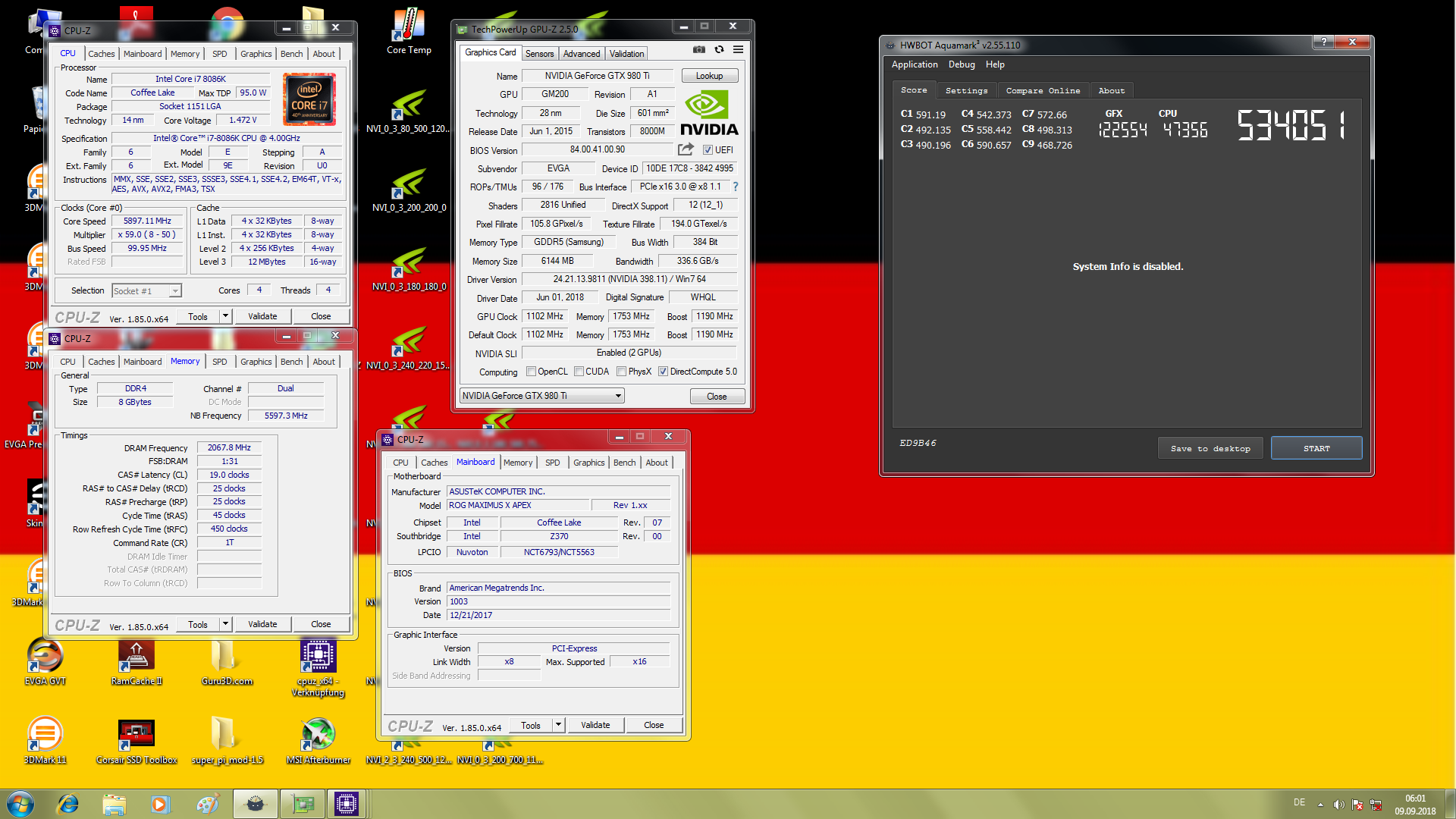This screenshot has height=819, width=1456.
Task: Click the volume speaker tray icon
Action: click(1338, 805)
